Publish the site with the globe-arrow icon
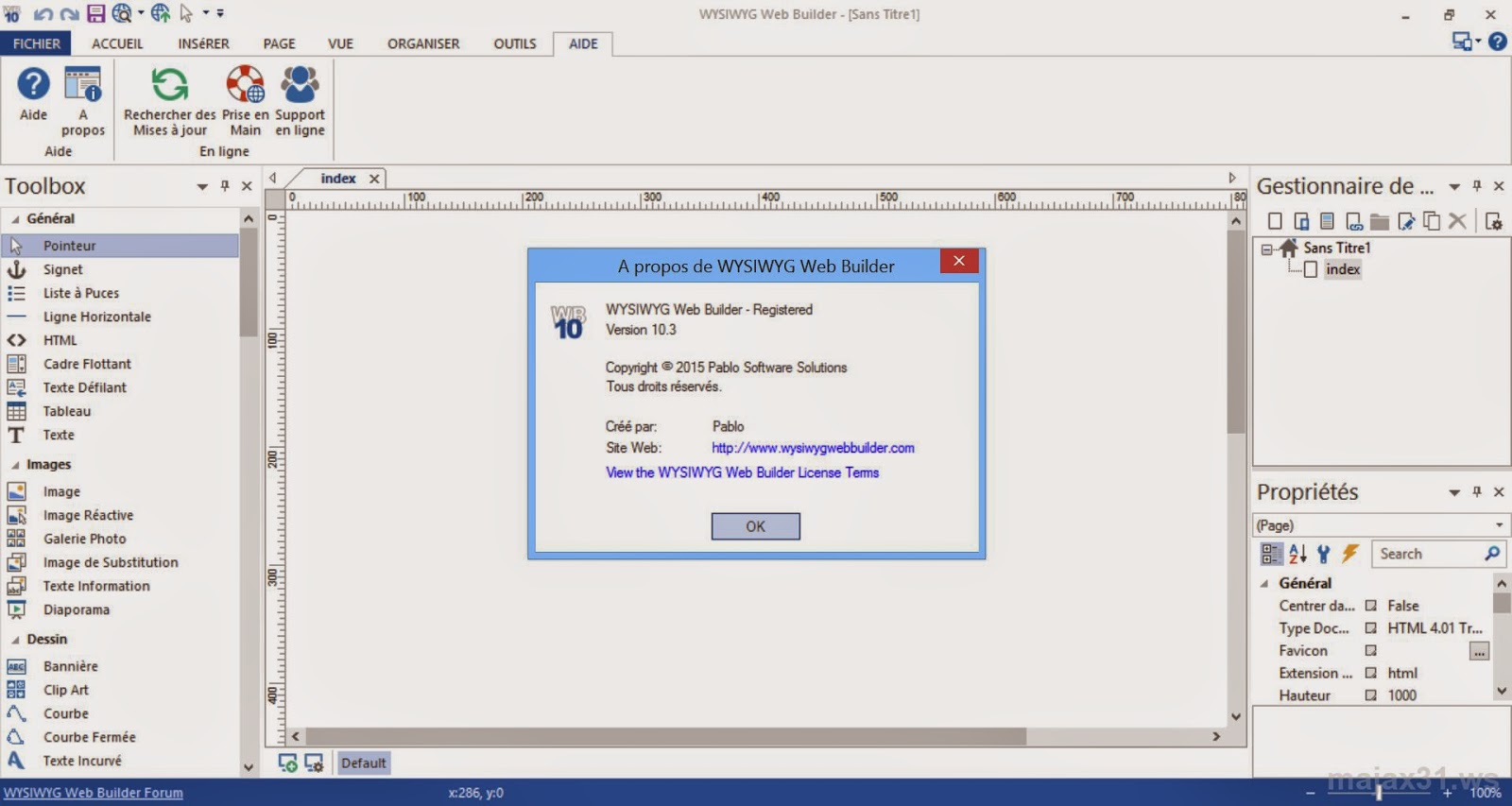 (161, 13)
